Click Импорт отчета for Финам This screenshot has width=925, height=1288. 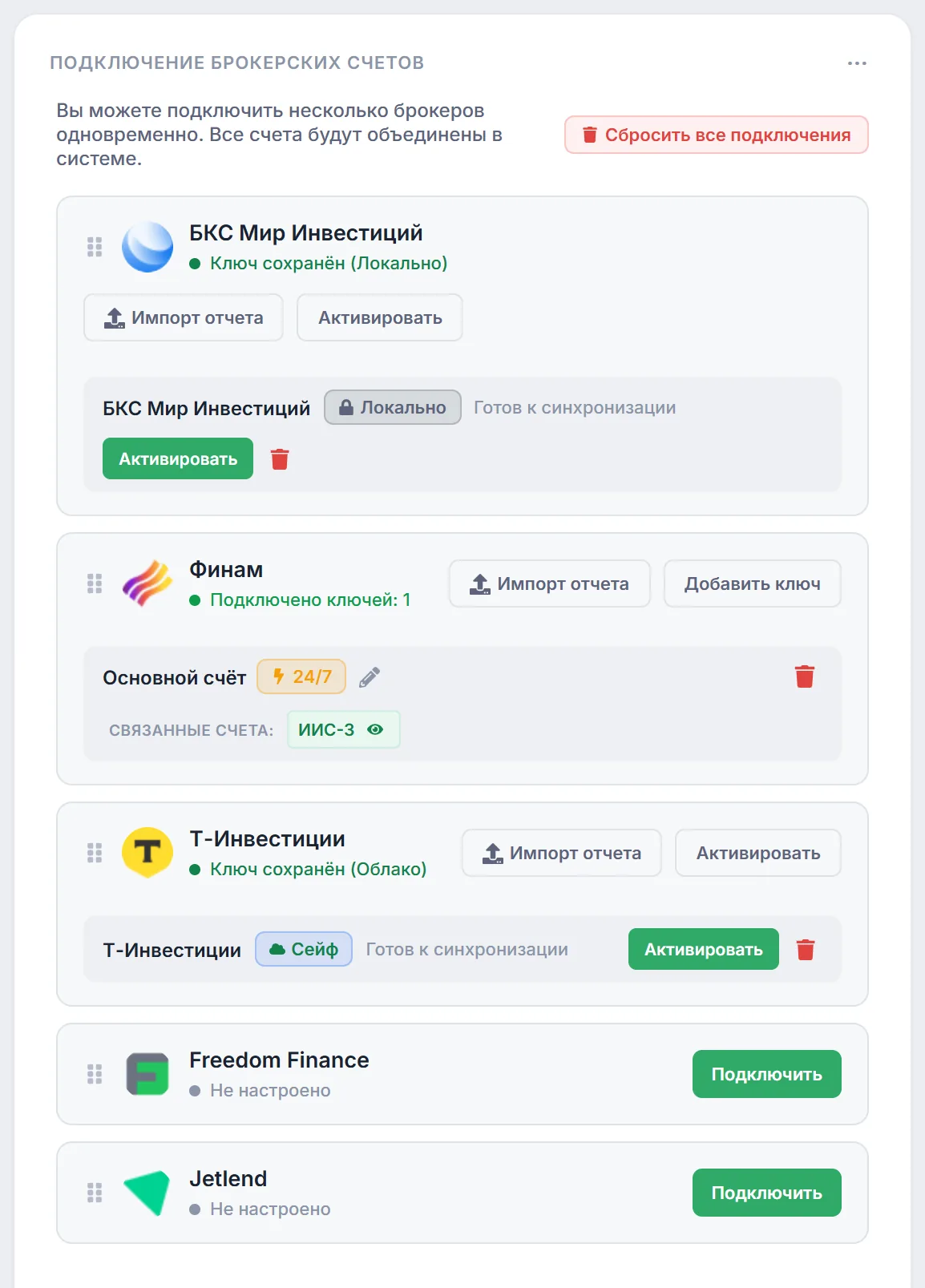(550, 583)
